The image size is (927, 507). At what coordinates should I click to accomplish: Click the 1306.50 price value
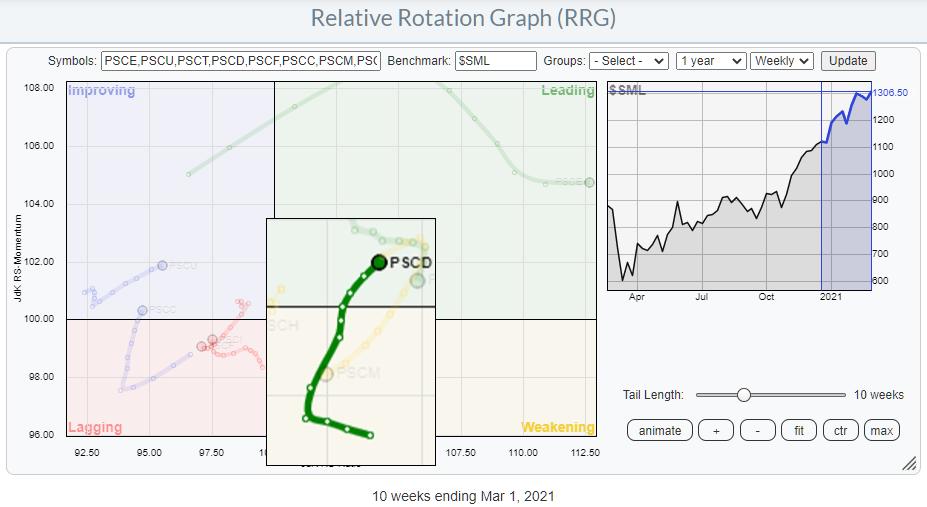(x=890, y=93)
